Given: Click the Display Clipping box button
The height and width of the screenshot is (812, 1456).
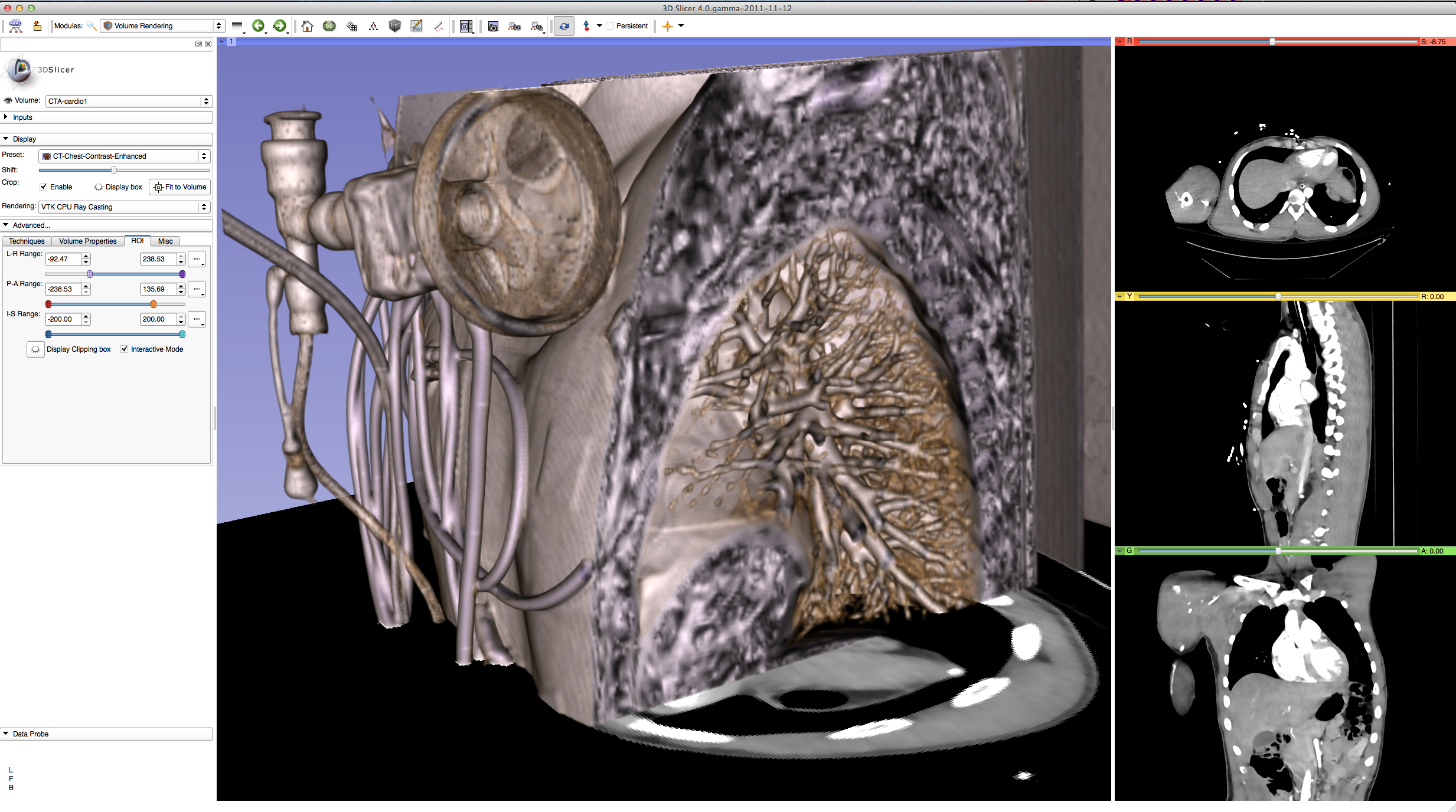Looking at the screenshot, I should click(35, 349).
